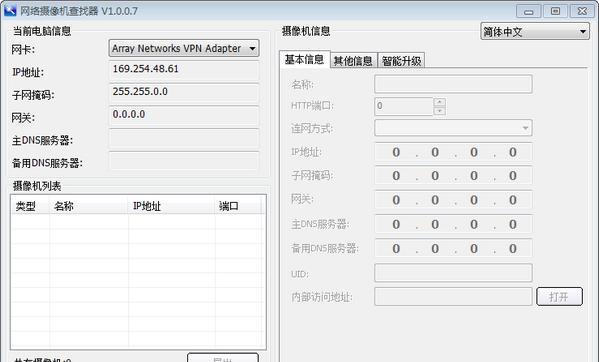Click the 名称 column header in camera list

point(89,206)
